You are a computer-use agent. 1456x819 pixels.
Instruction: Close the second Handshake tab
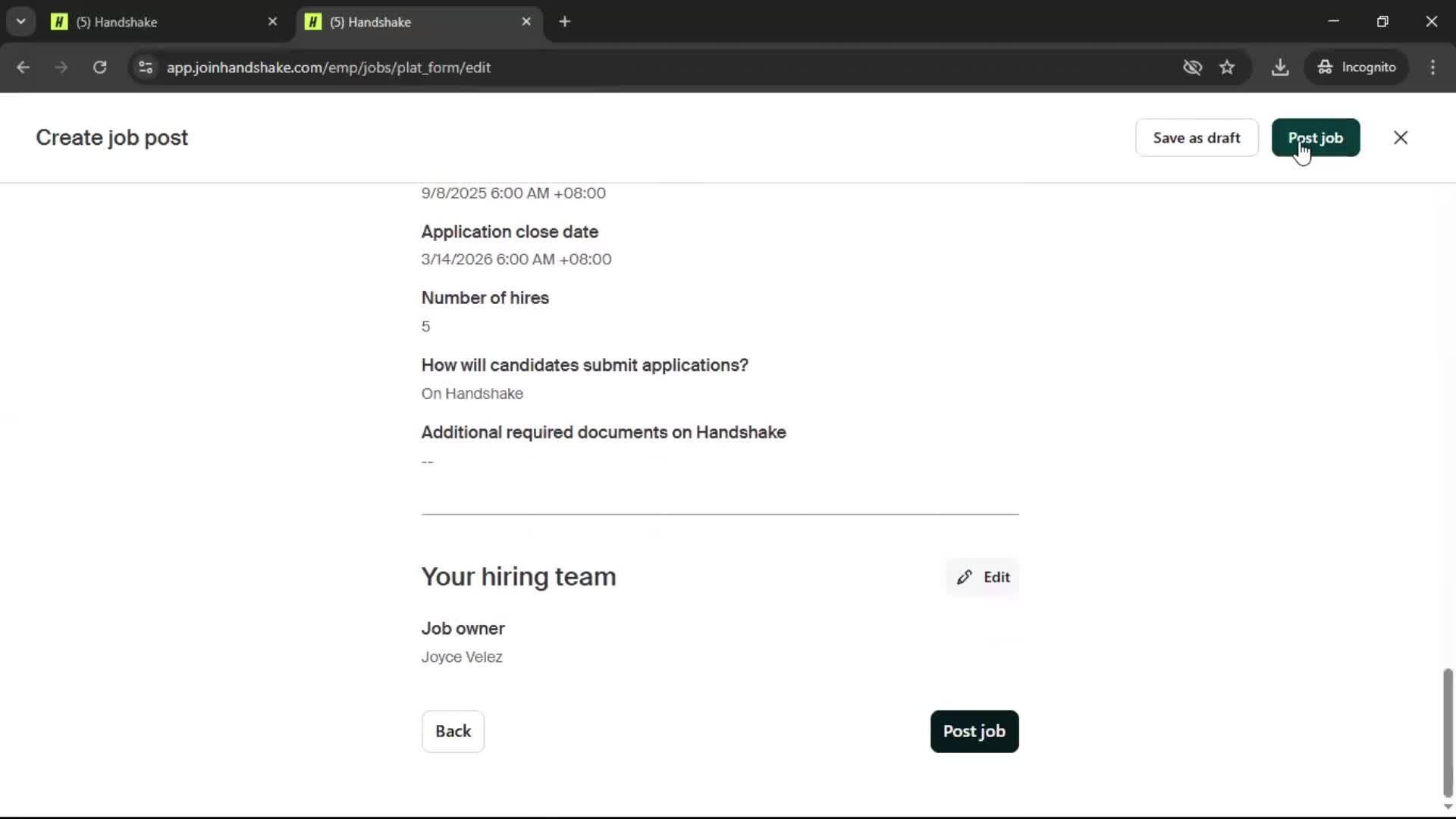527,22
